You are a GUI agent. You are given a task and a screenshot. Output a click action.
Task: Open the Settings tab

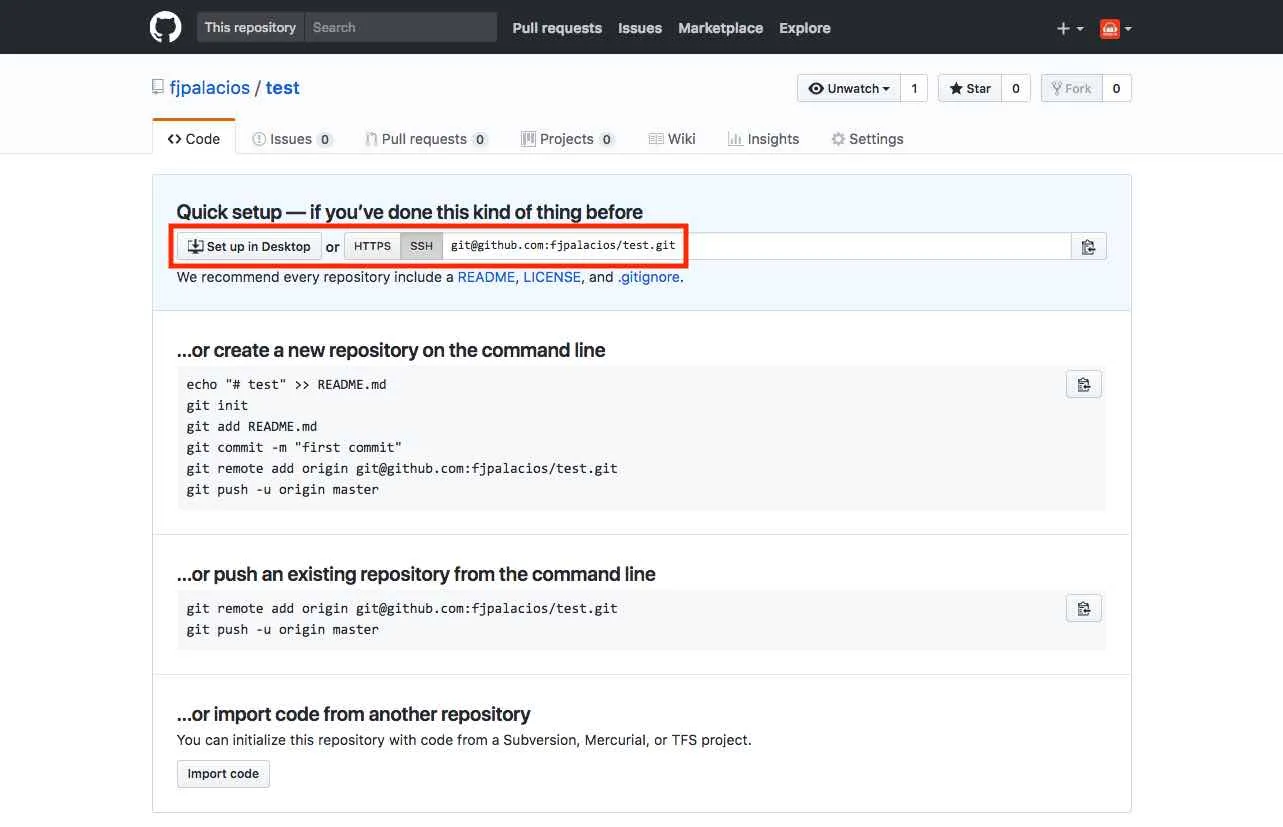867,139
